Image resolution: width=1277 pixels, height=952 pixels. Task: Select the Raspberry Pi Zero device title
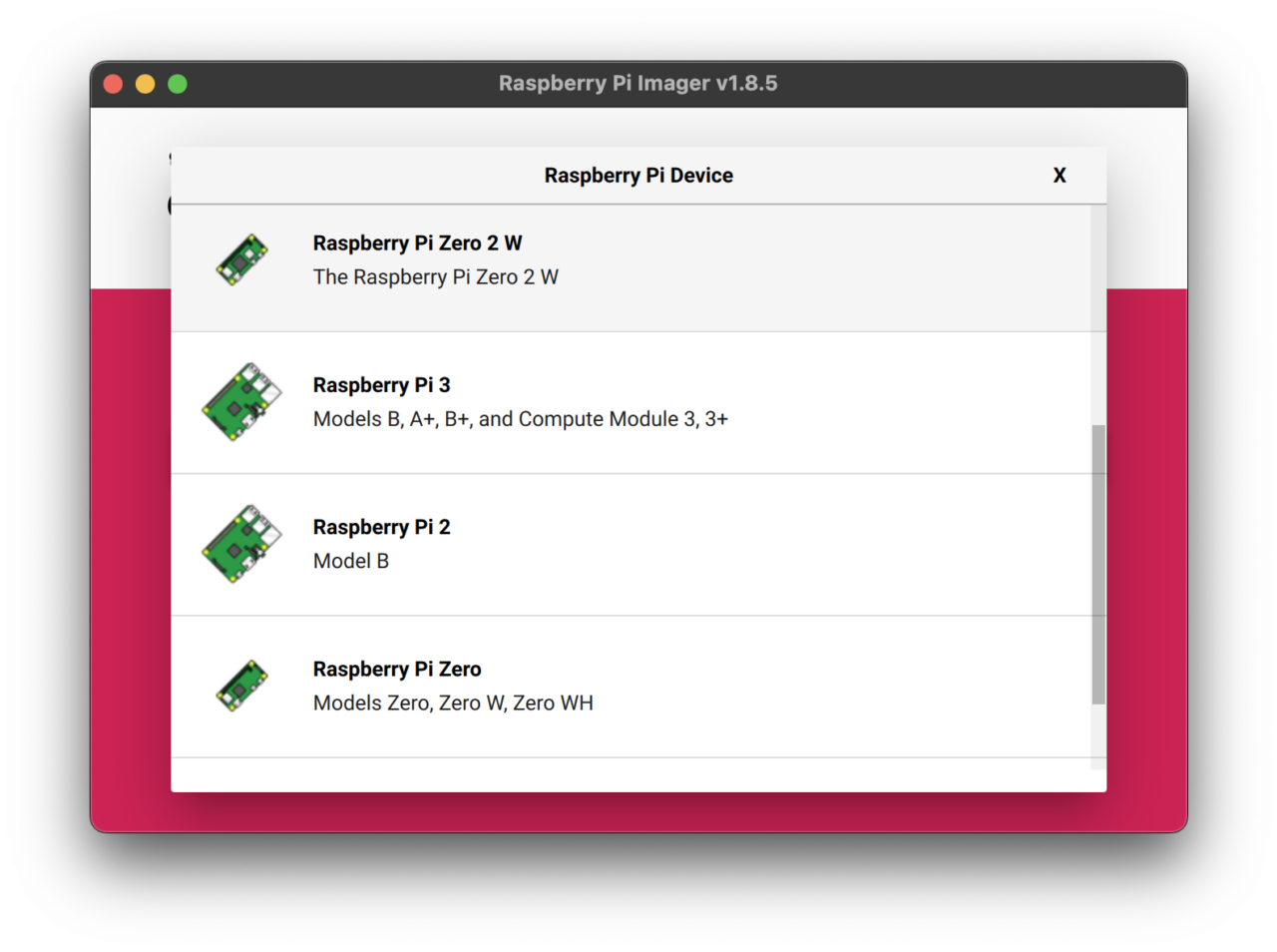[x=396, y=669]
